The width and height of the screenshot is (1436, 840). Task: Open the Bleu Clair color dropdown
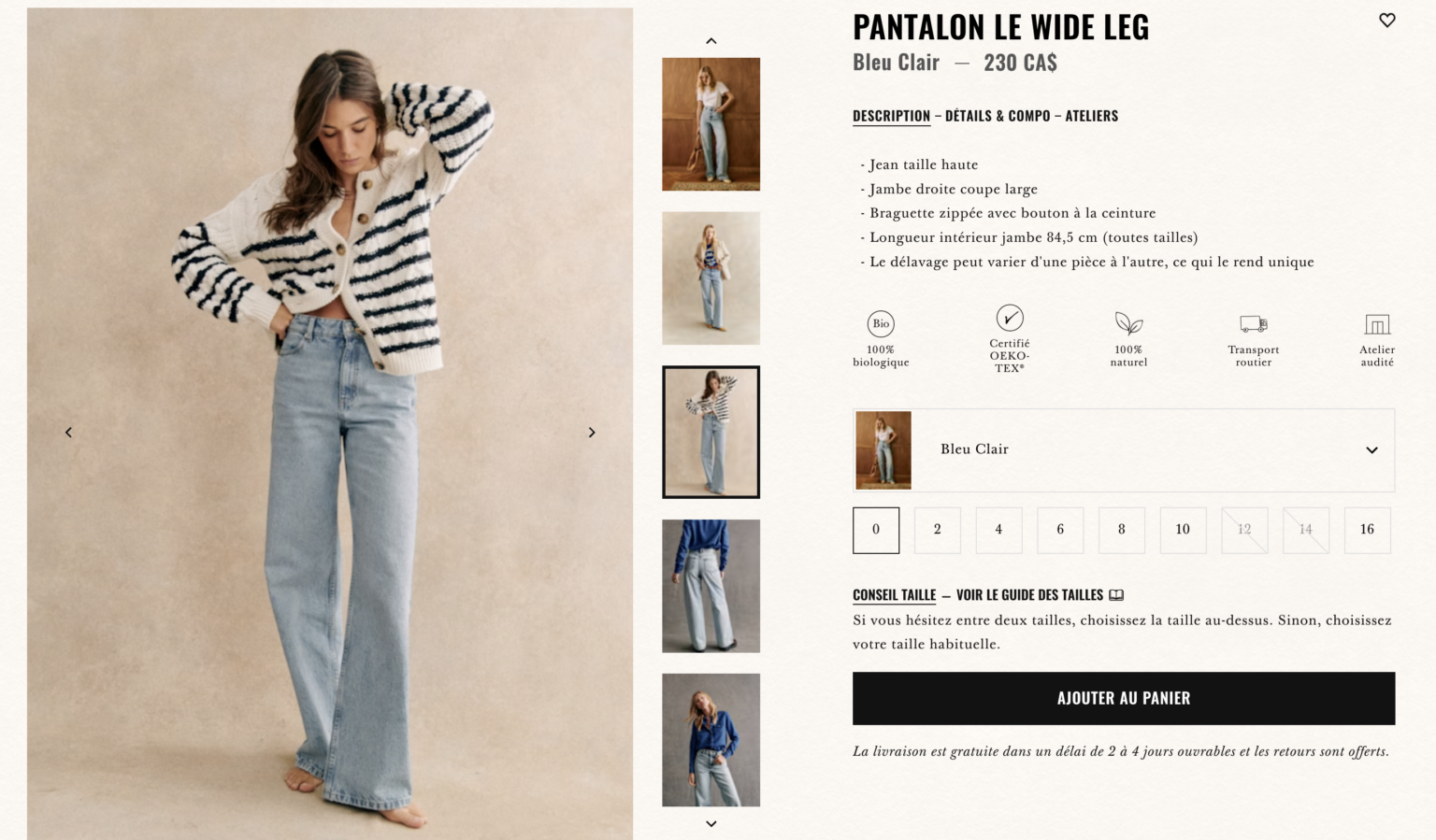[1124, 449]
